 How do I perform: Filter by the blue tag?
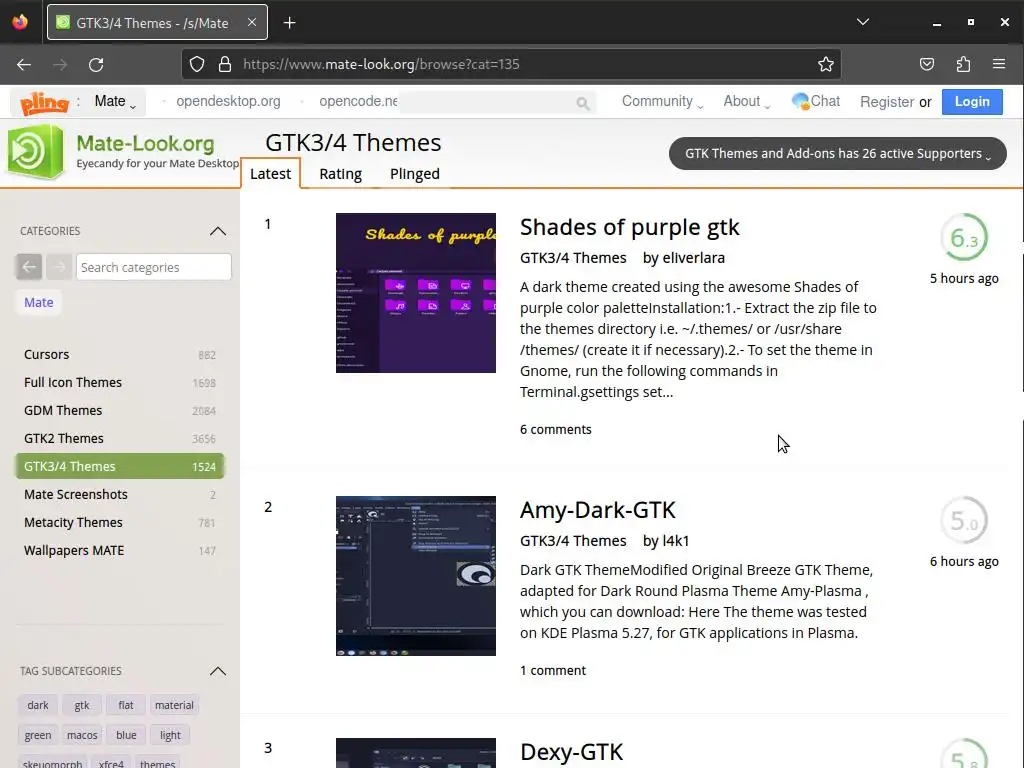click(x=126, y=735)
